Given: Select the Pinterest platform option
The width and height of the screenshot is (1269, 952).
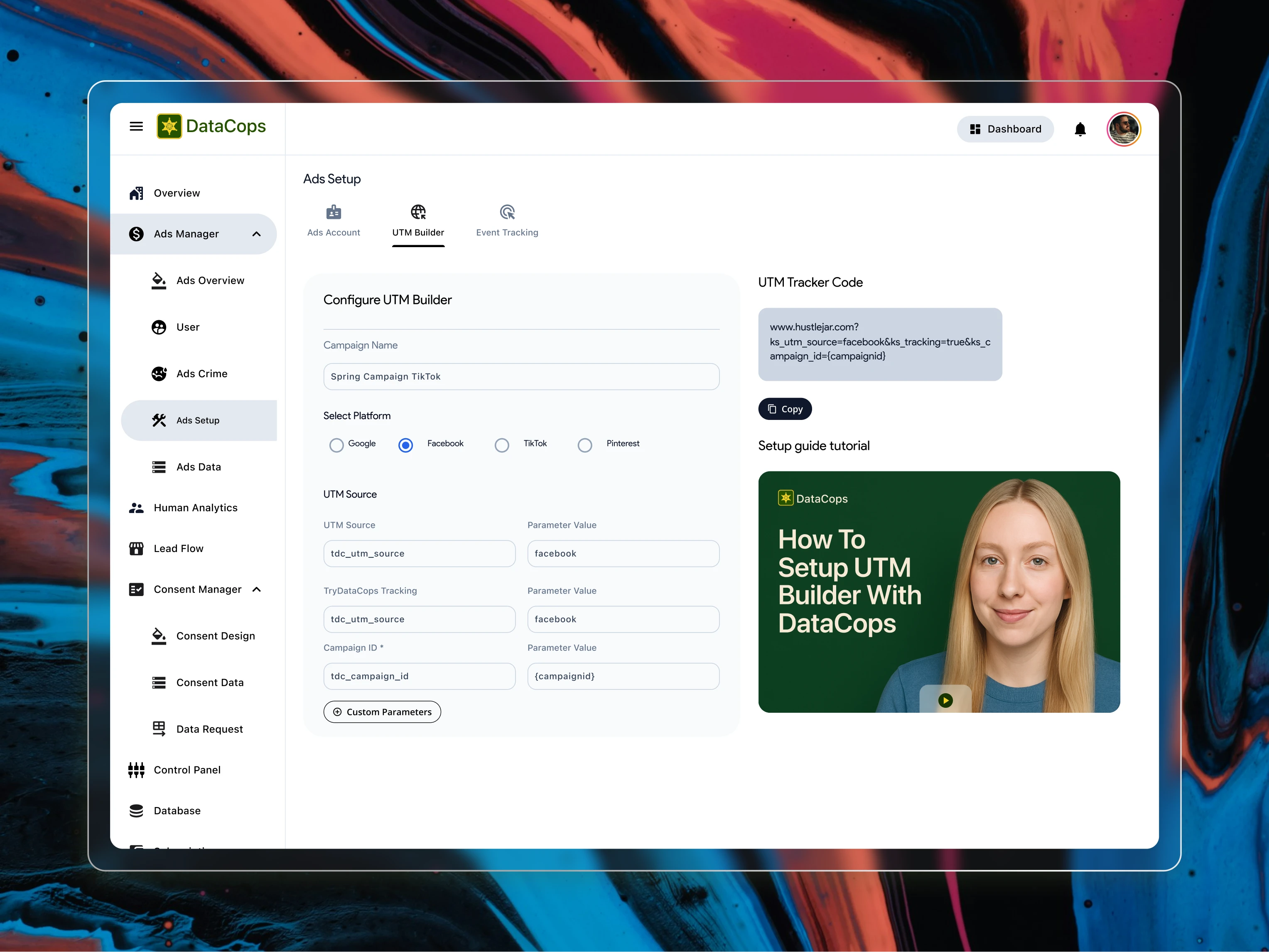Looking at the screenshot, I should (584, 444).
